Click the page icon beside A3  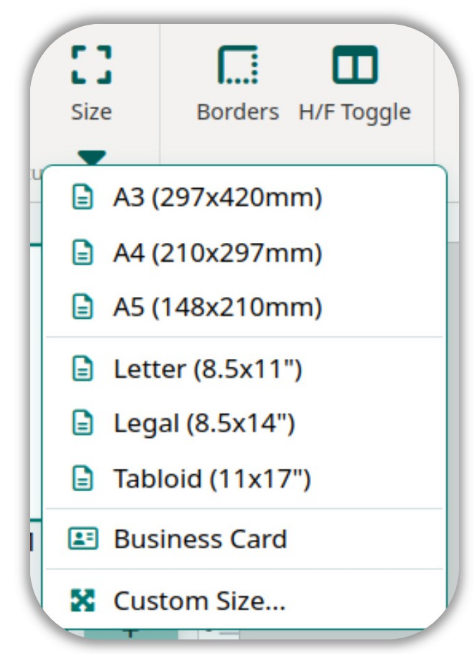click(x=83, y=197)
